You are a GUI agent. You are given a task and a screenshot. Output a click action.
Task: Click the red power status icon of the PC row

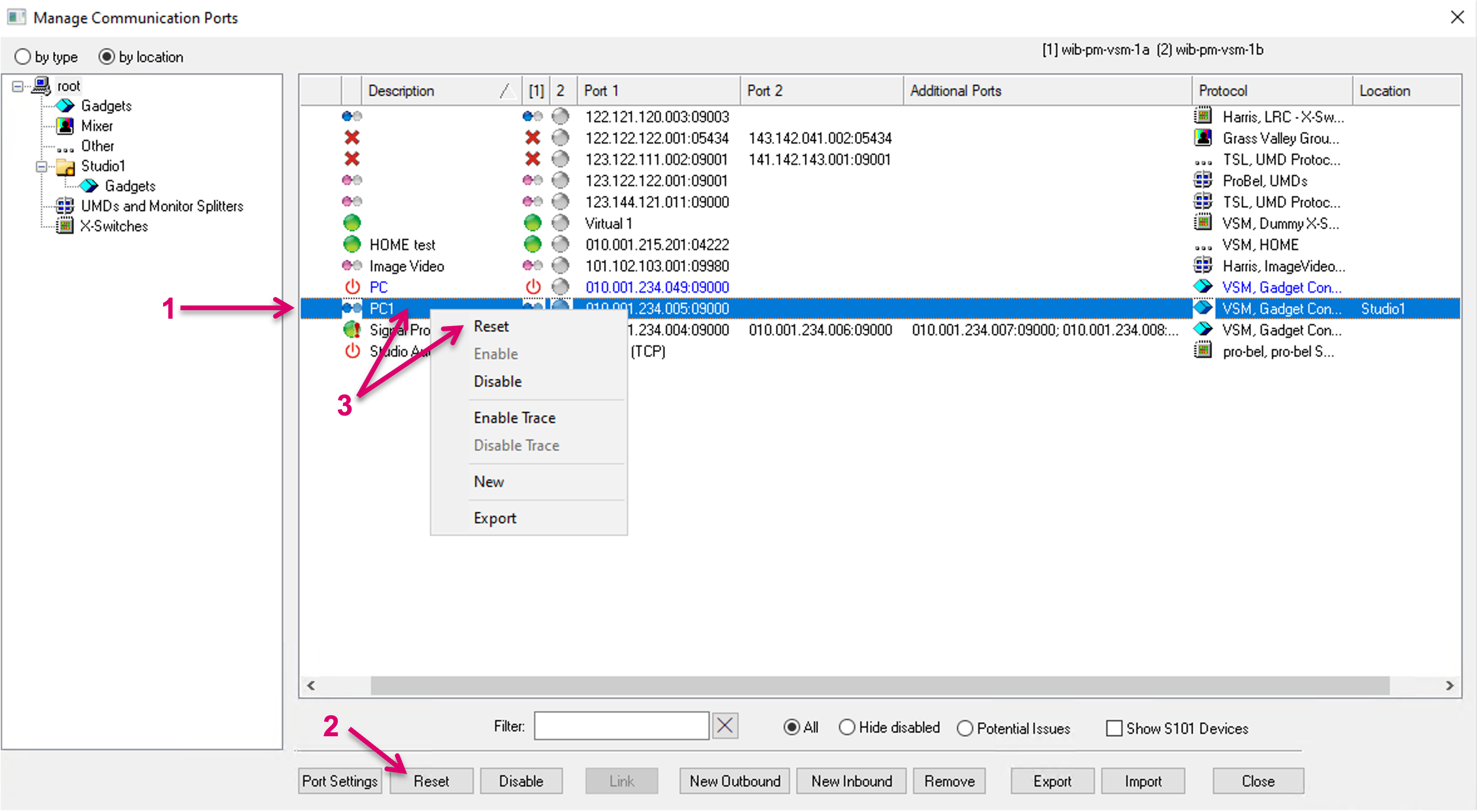(x=351, y=287)
